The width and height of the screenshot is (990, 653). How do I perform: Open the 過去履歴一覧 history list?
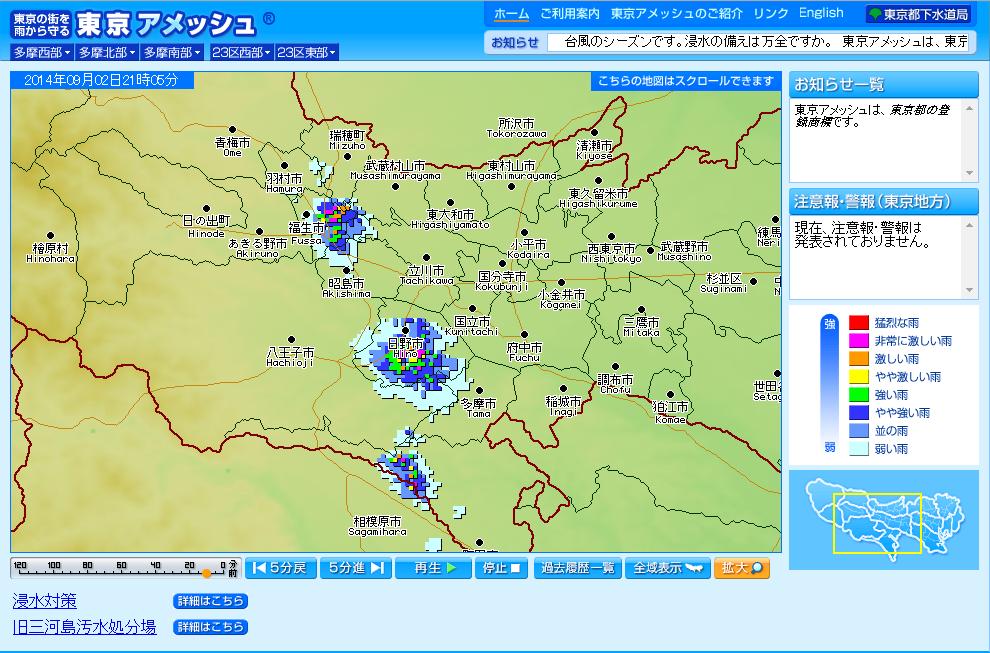click(577, 568)
